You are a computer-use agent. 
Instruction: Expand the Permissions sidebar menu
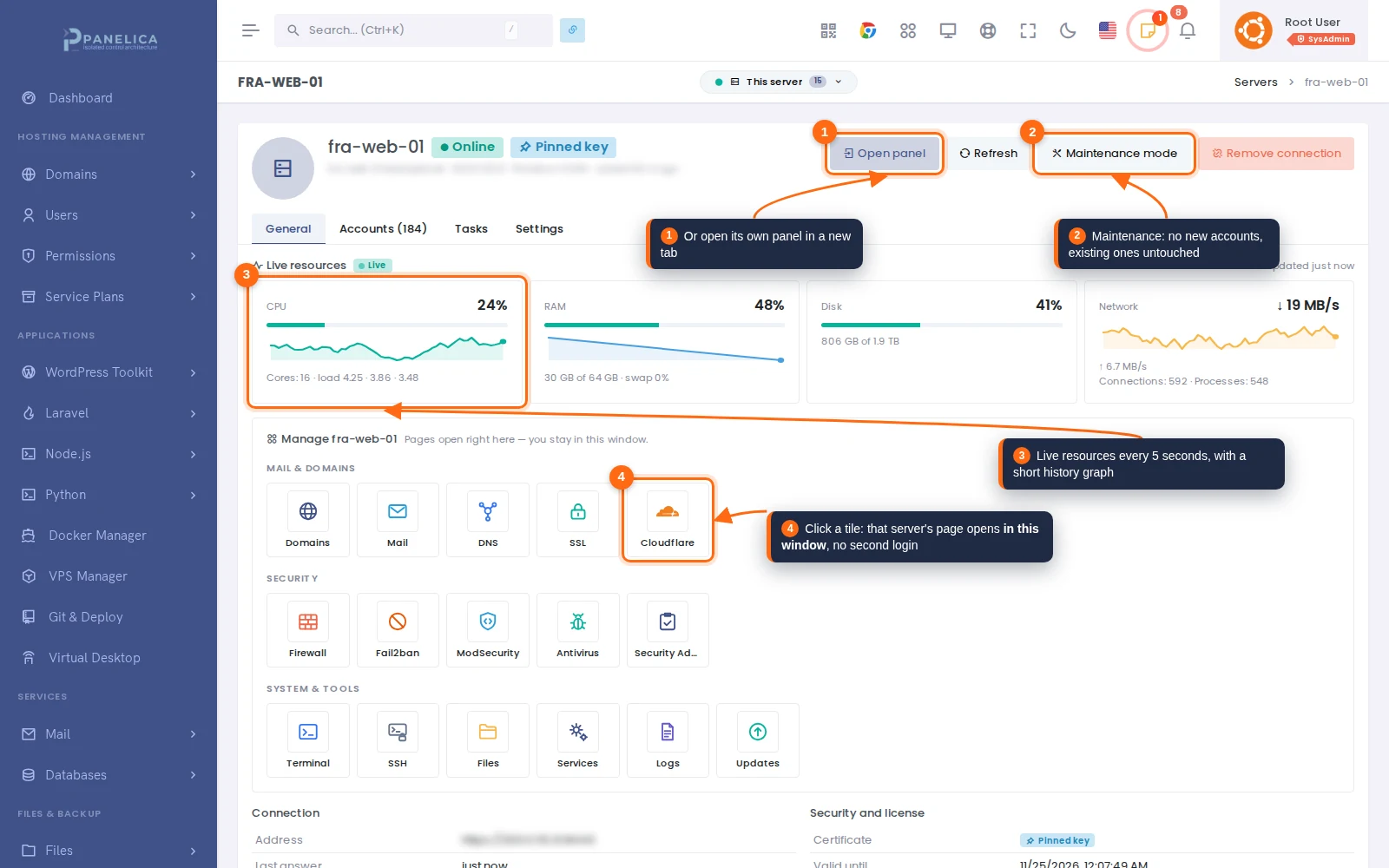(109, 256)
